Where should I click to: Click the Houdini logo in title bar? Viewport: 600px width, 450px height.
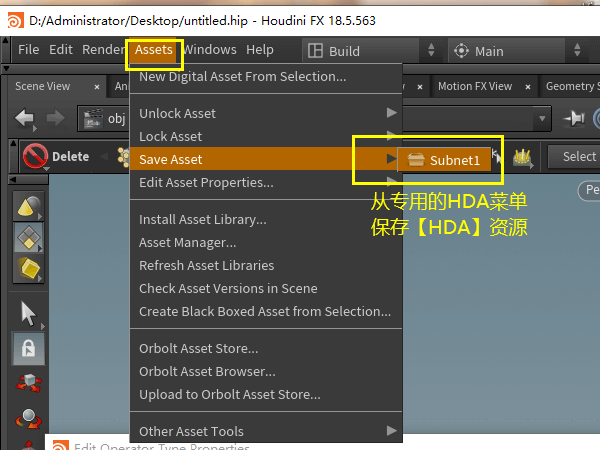15,20
